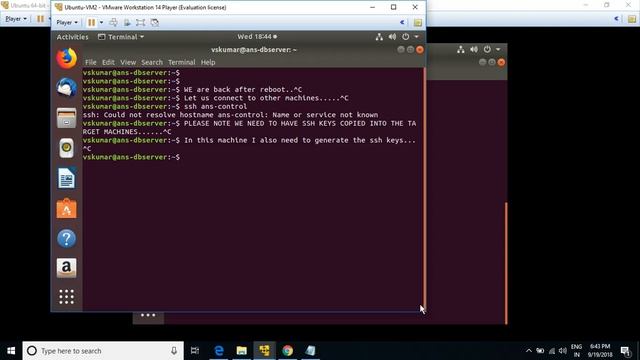Viewport: 640px width, 360px height.
Task: Pause the VM in the background VMware window
Action: point(40,19)
